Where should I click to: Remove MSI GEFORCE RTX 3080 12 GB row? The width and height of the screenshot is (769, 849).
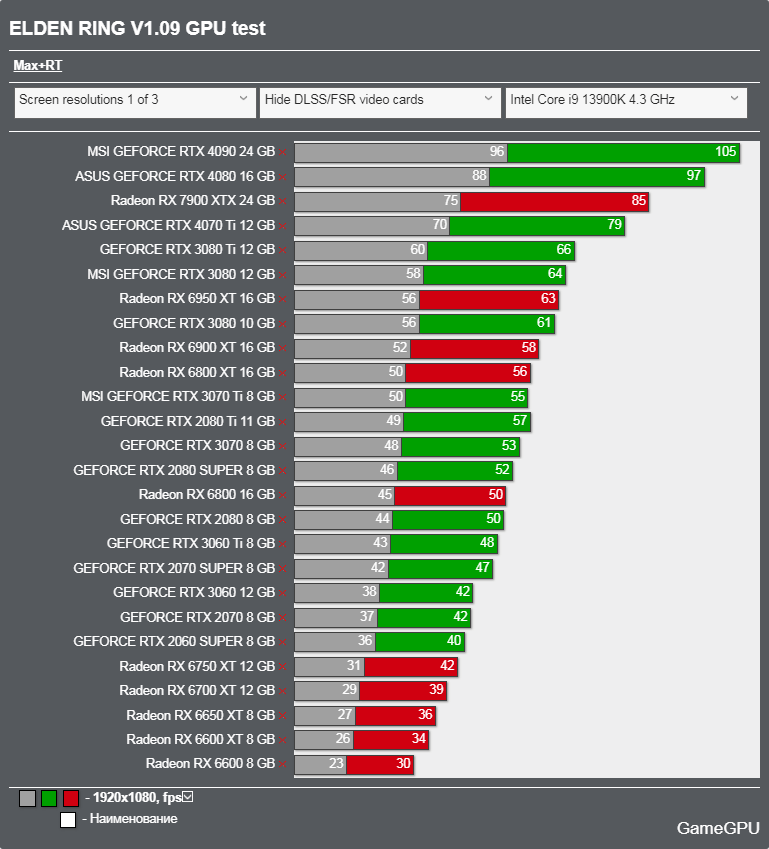pos(283,275)
